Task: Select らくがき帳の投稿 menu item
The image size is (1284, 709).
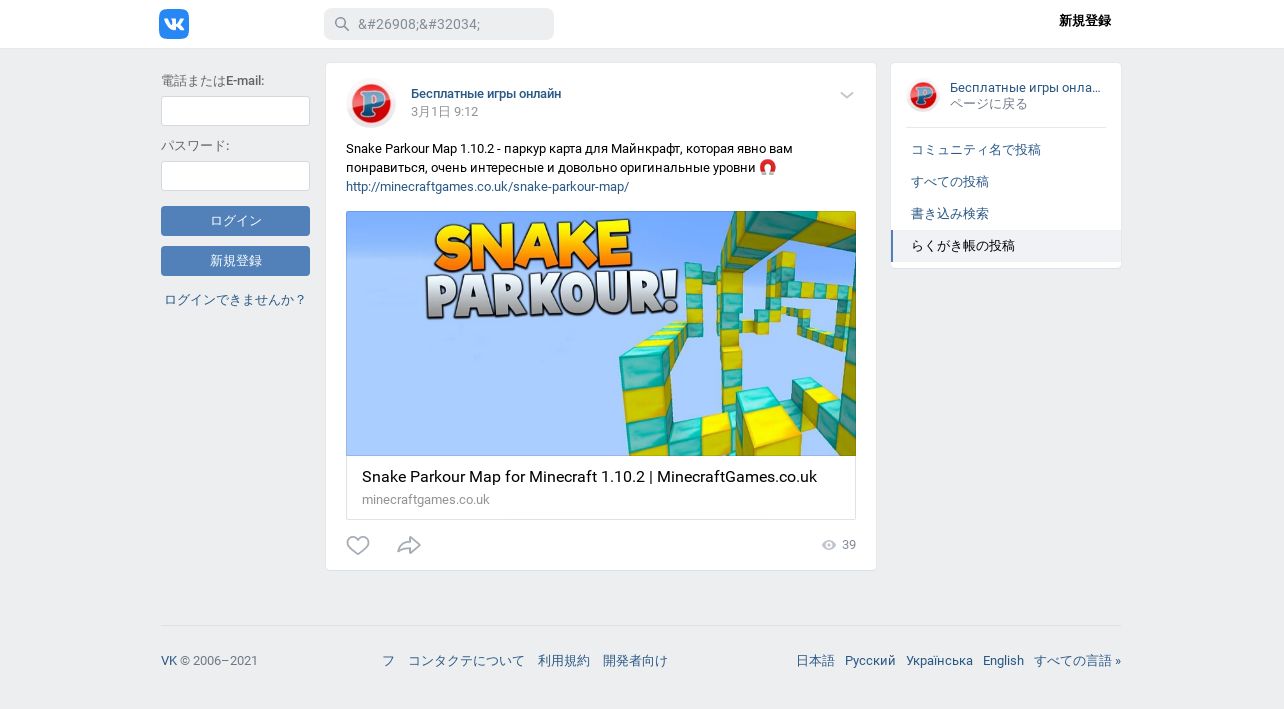Action: (x=1006, y=246)
